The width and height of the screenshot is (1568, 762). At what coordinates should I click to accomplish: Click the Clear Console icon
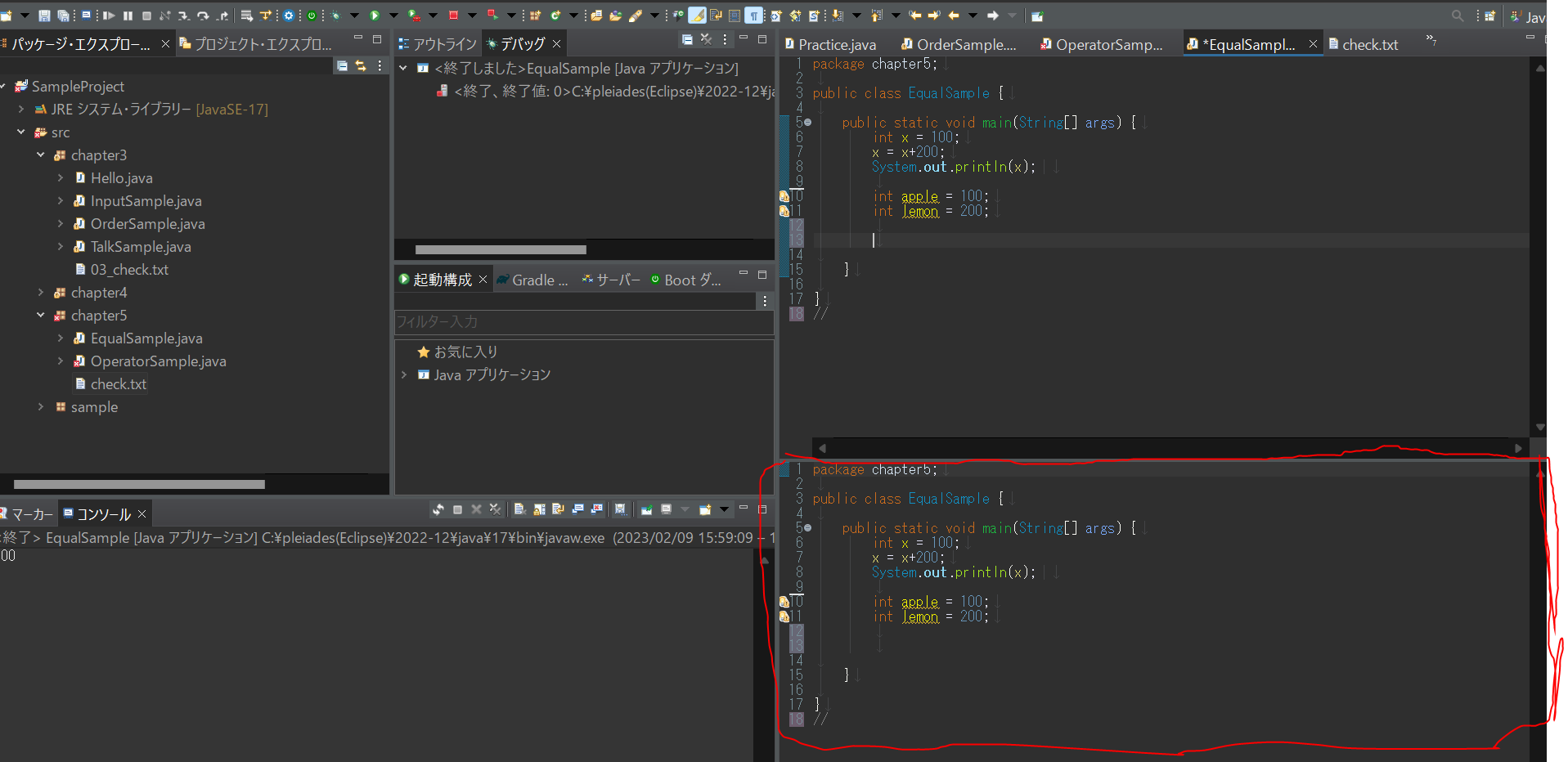point(519,509)
